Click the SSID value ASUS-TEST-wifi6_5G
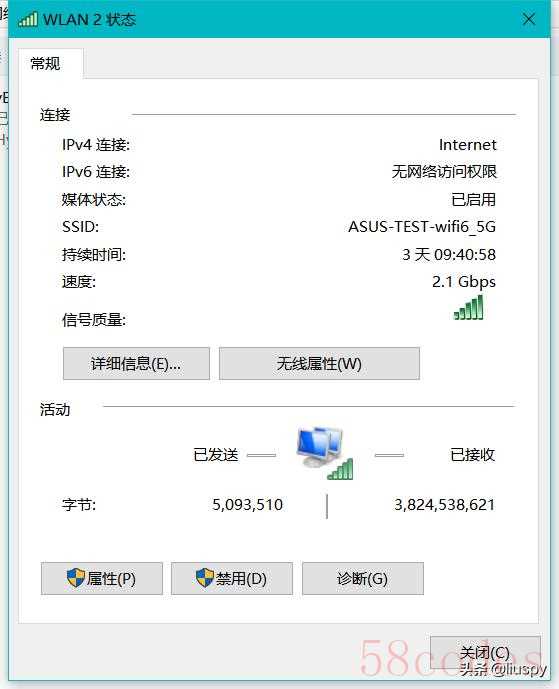The width and height of the screenshot is (559, 689). (x=422, y=227)
